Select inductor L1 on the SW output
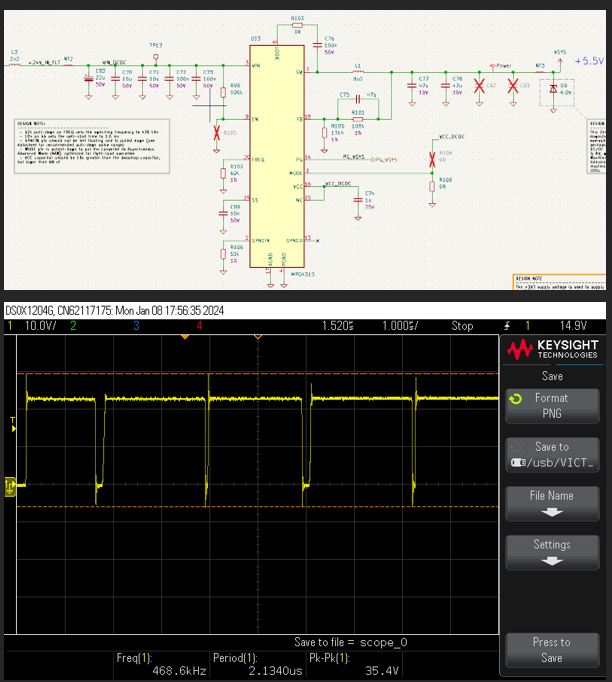Viewport: 612px width, 682px height. 358,70
